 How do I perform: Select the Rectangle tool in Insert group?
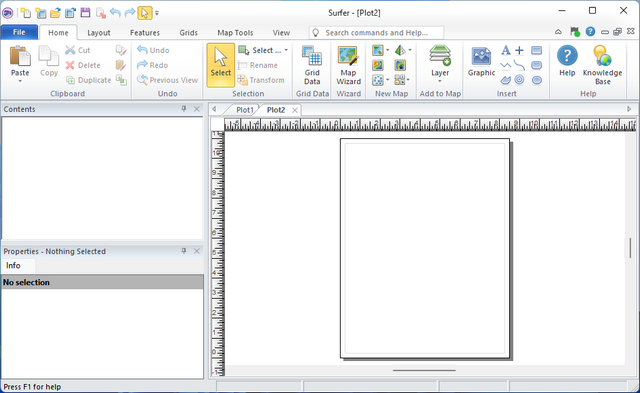[x=536, y=50]
